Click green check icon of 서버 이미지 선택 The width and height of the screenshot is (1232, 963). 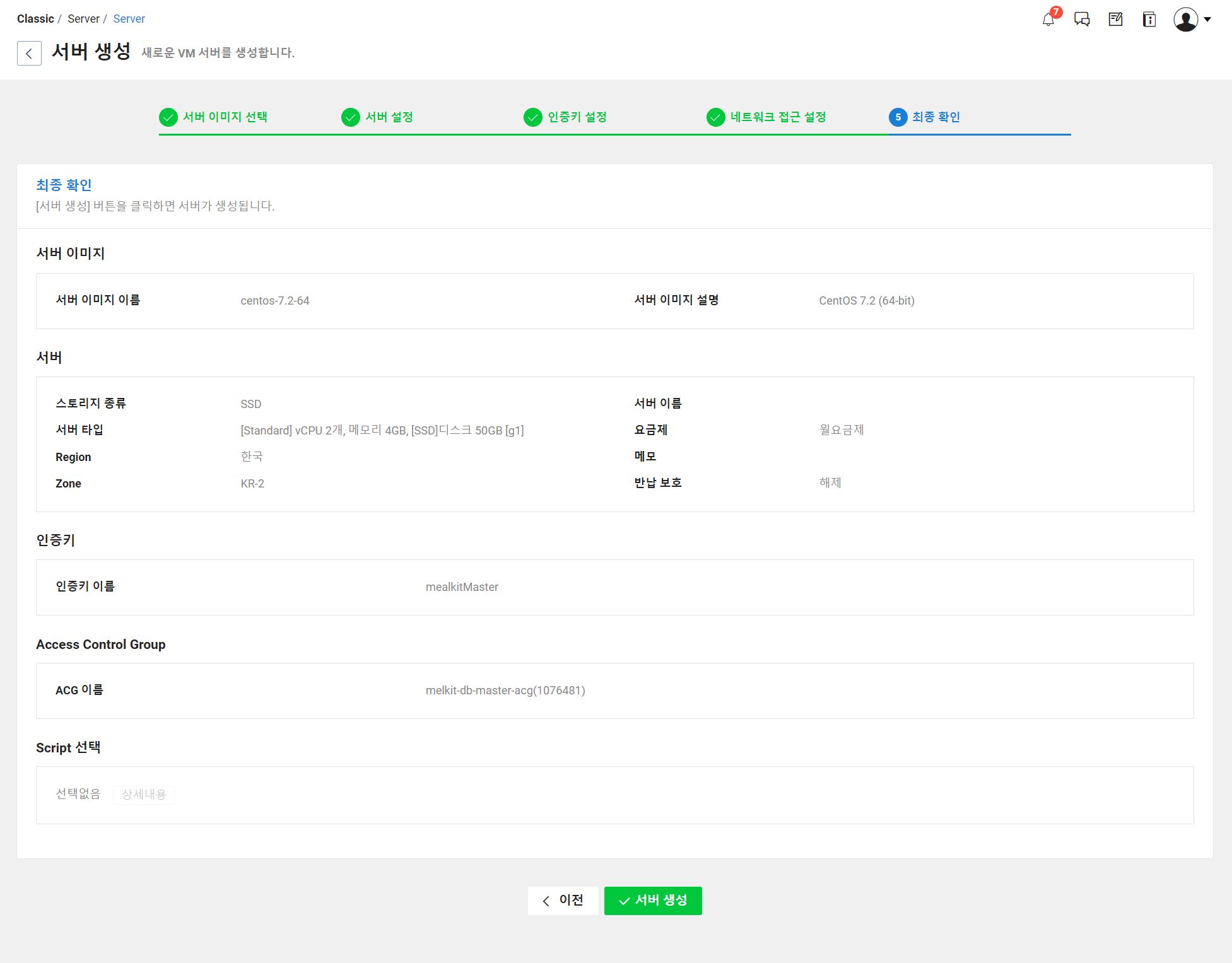click(168, 117)
